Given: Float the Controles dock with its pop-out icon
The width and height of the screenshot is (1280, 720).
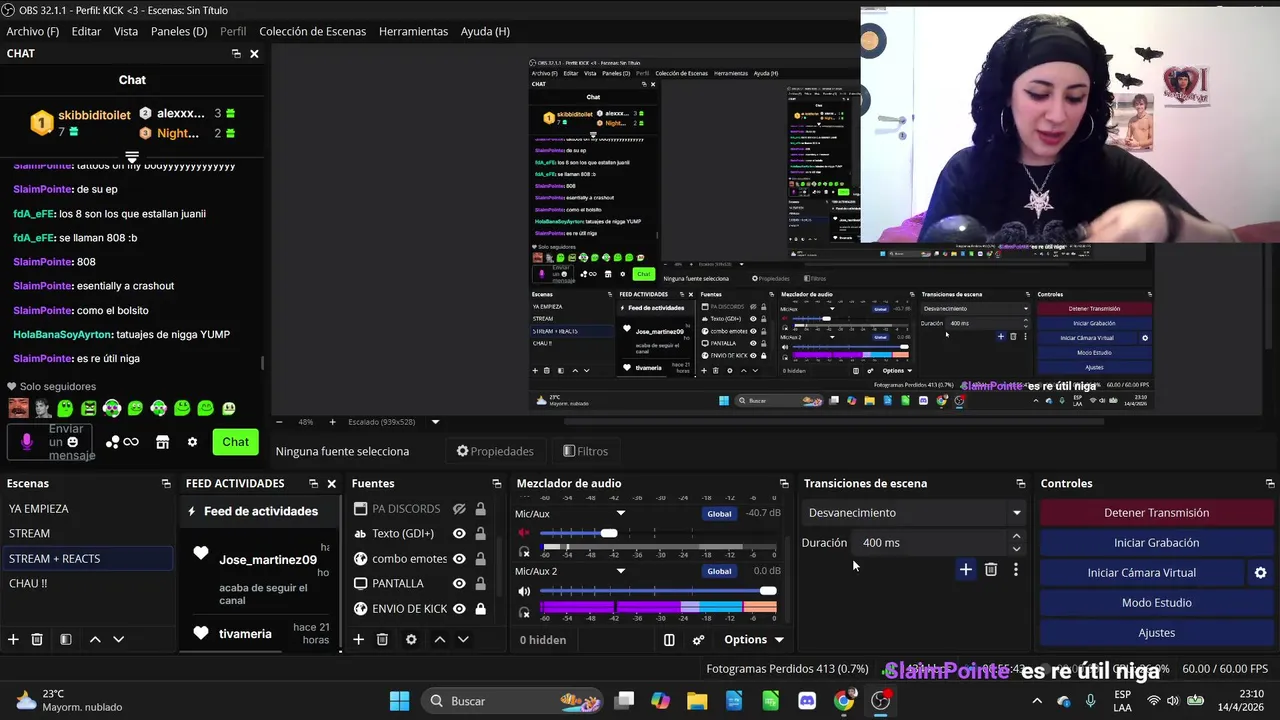Looking at the screenshot, I should [x=1270, y=483].
